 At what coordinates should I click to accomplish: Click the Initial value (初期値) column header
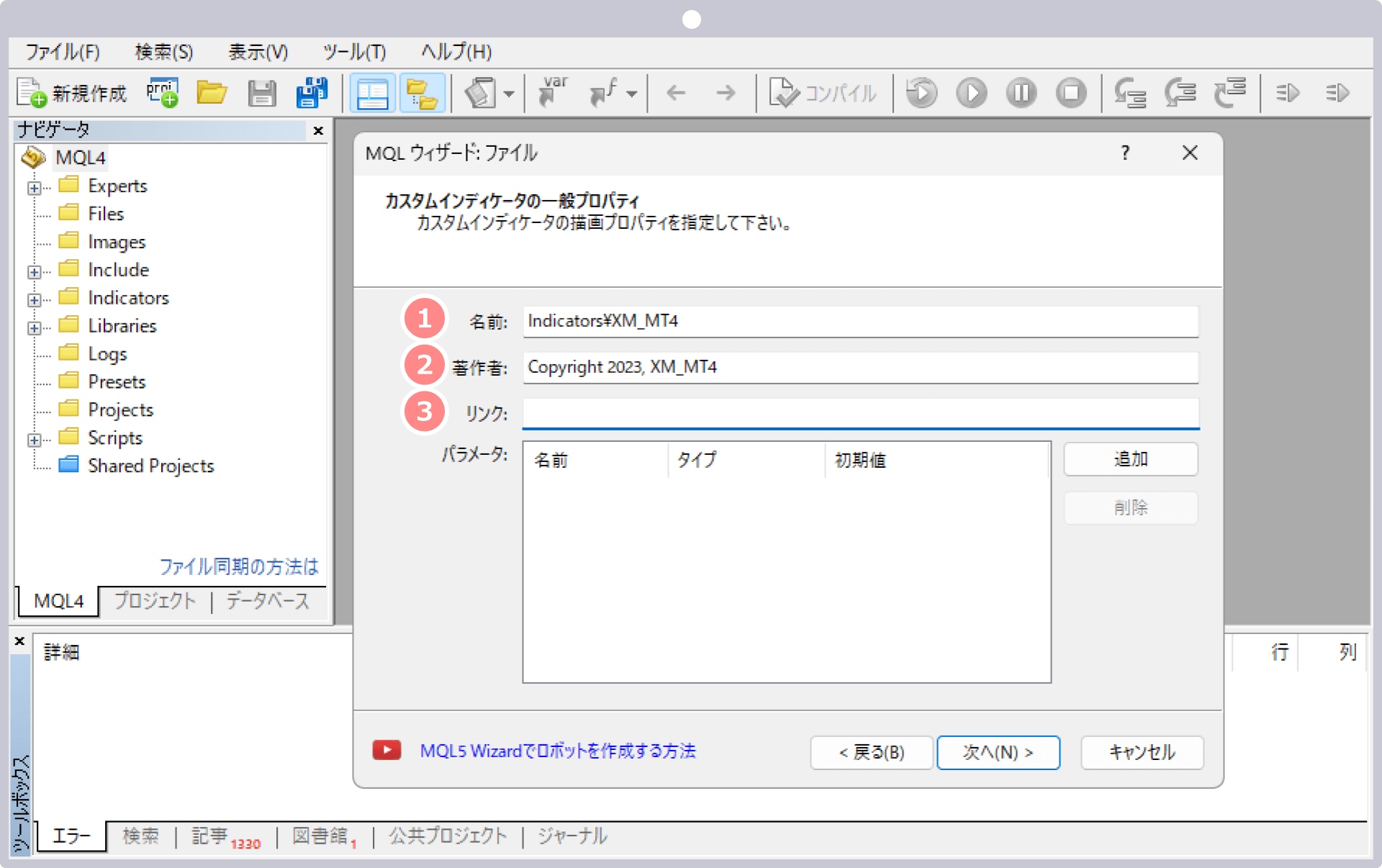tap(936, 460)
